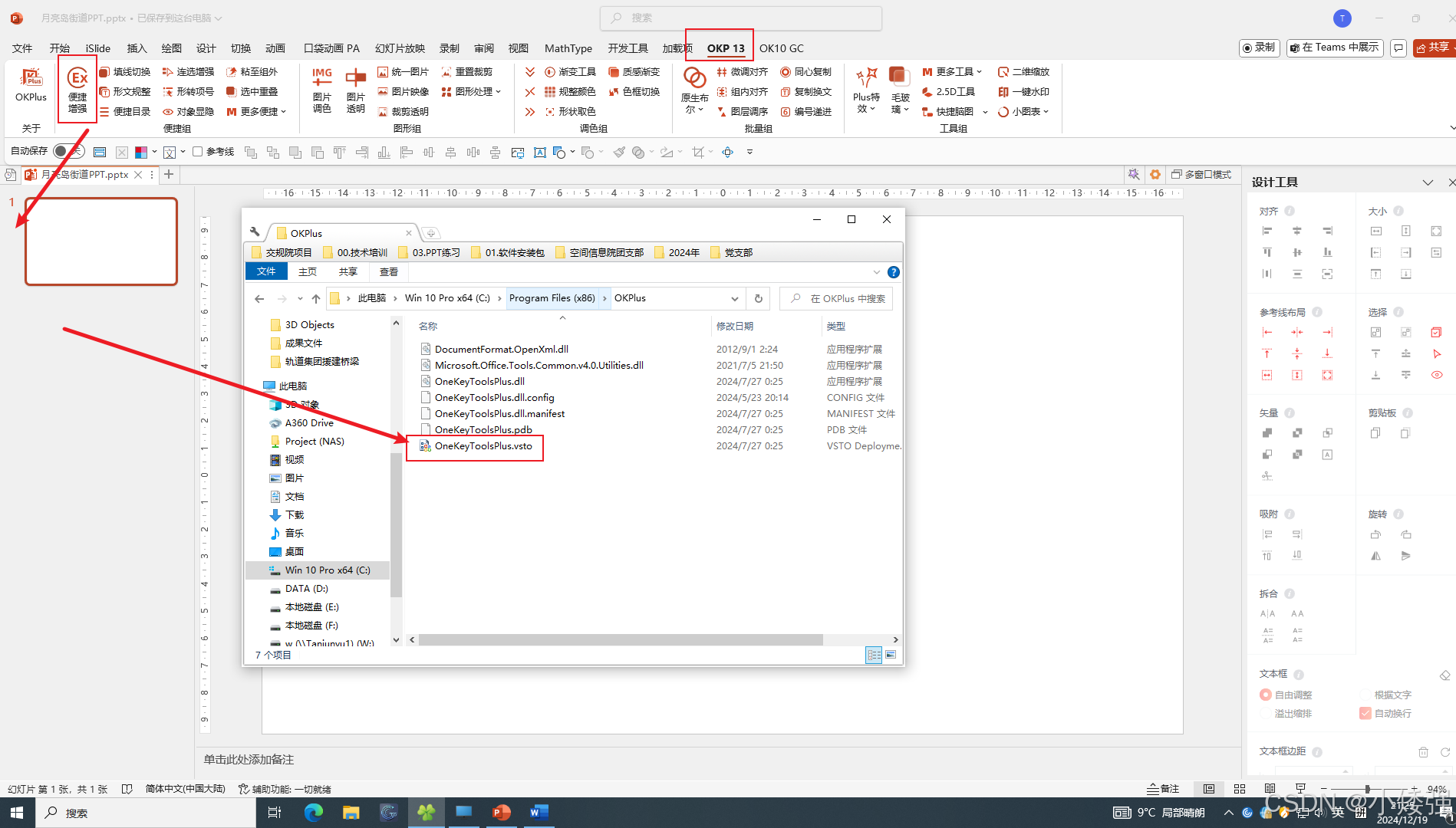
Task: Click the 在 OKPlus 中搜索 search box
Action: tap(836, 298)
